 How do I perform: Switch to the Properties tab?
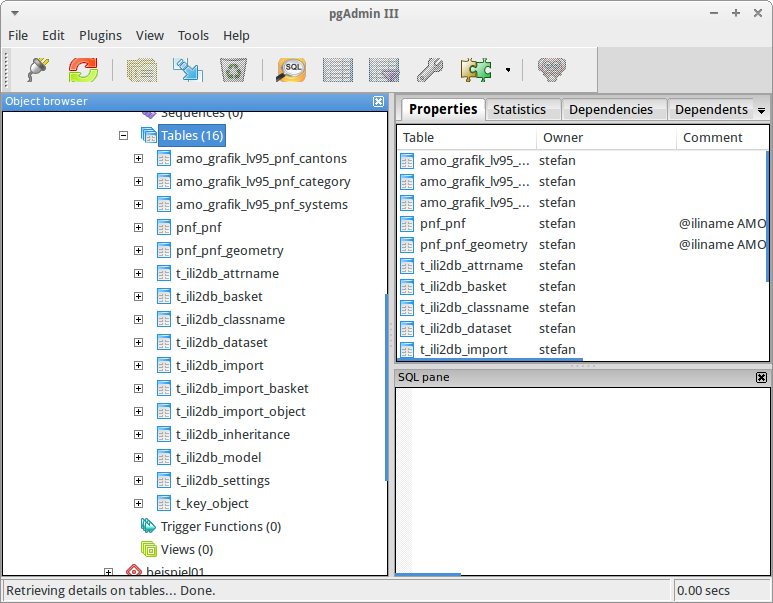click(x=443, y=109)
